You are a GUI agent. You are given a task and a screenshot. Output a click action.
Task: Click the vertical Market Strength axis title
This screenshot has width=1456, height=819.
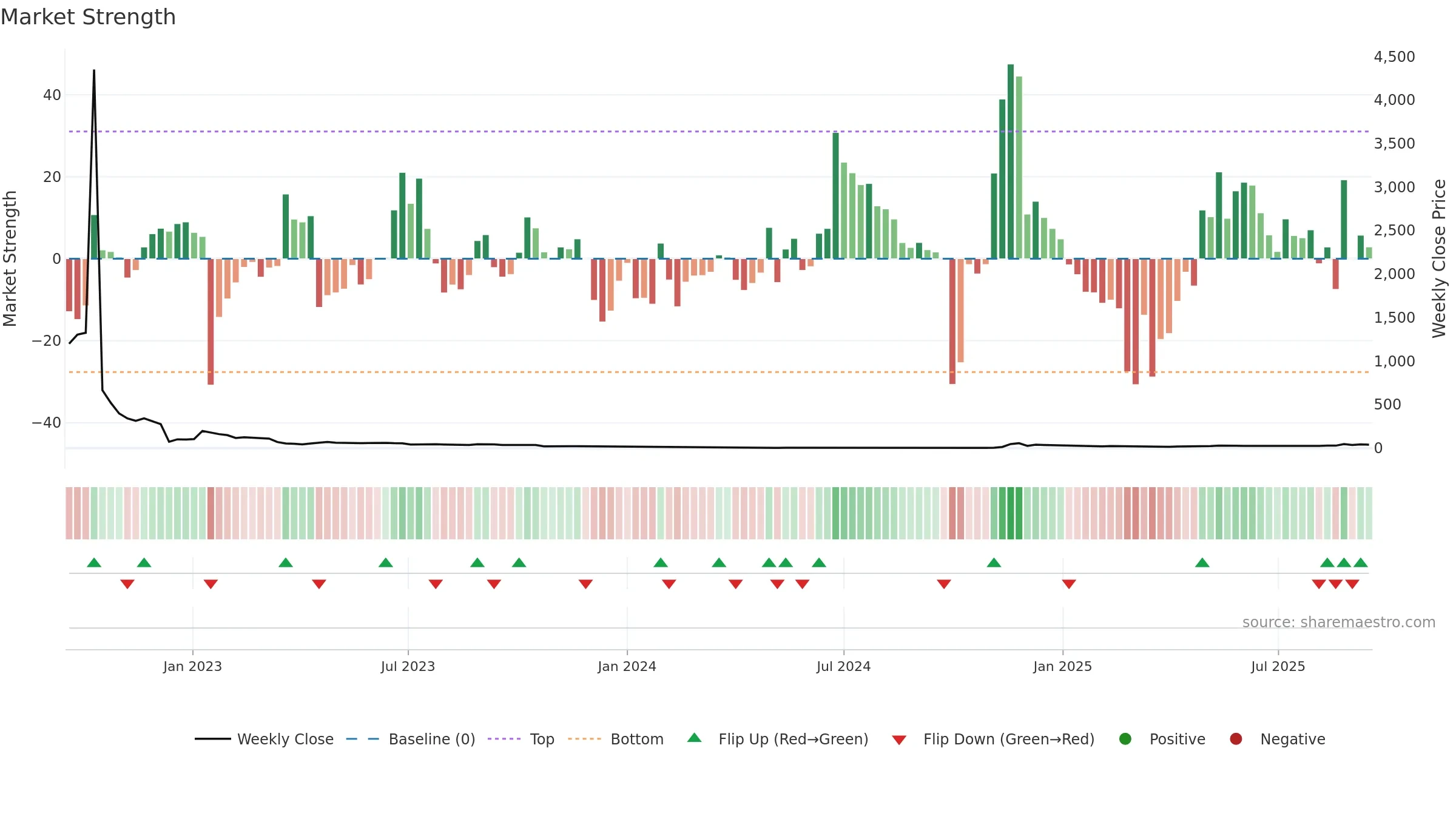click(x=10, y=258)
